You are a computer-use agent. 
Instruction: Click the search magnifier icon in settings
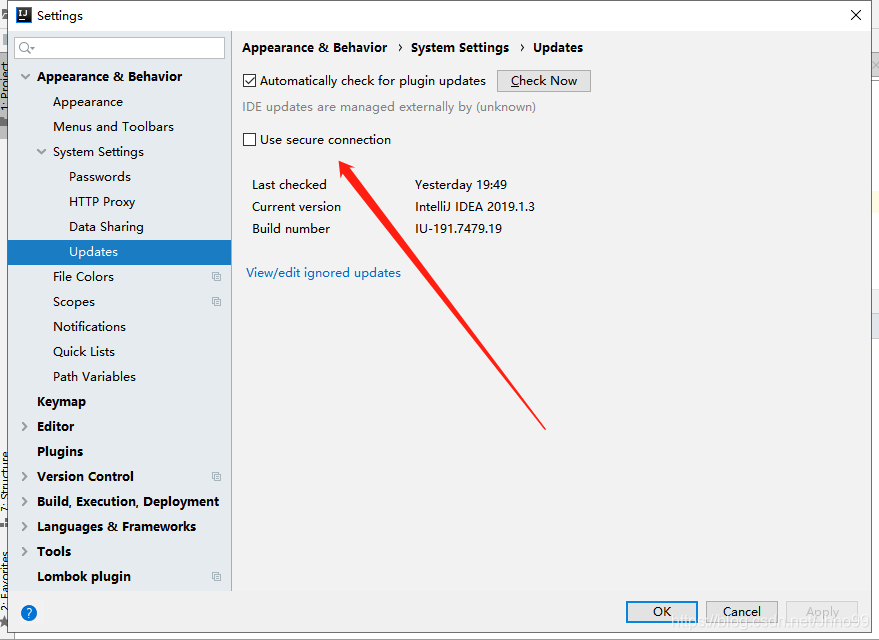(26, 48)
